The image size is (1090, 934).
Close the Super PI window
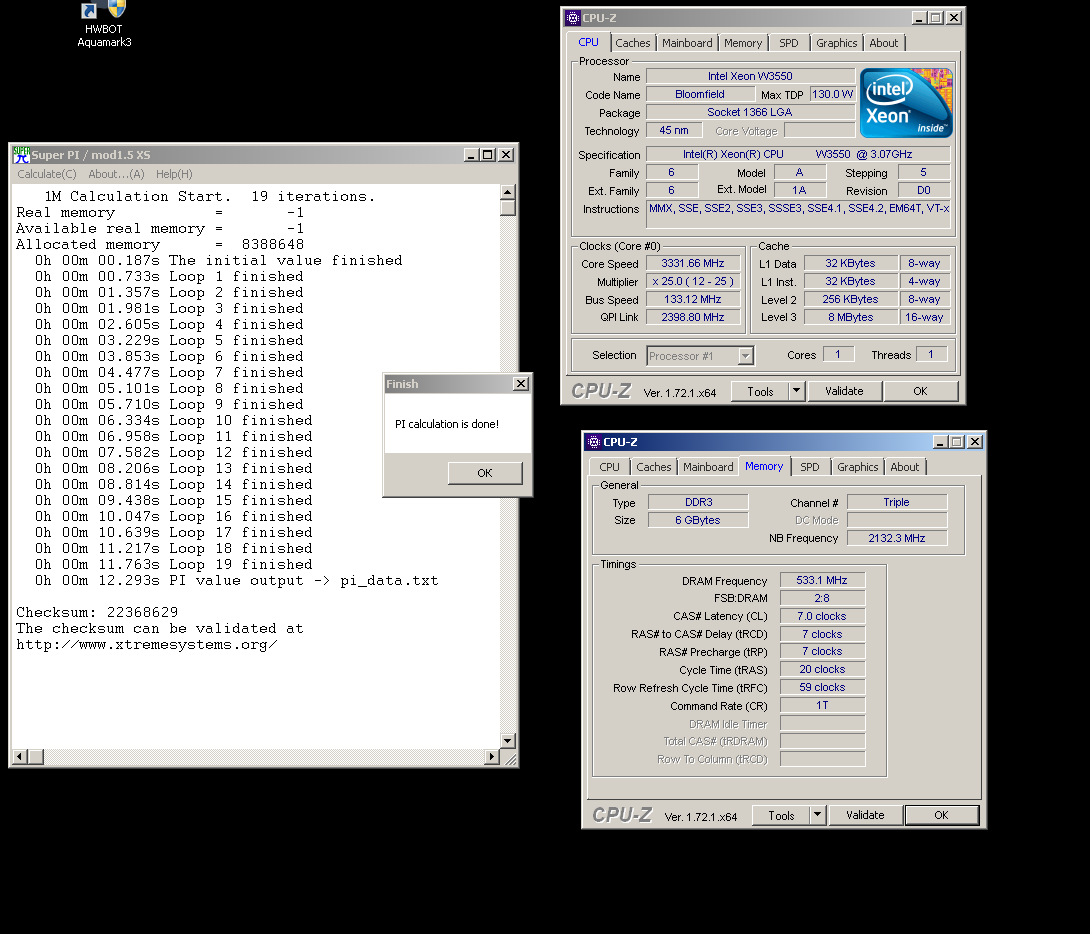click(x=506, y=154)
